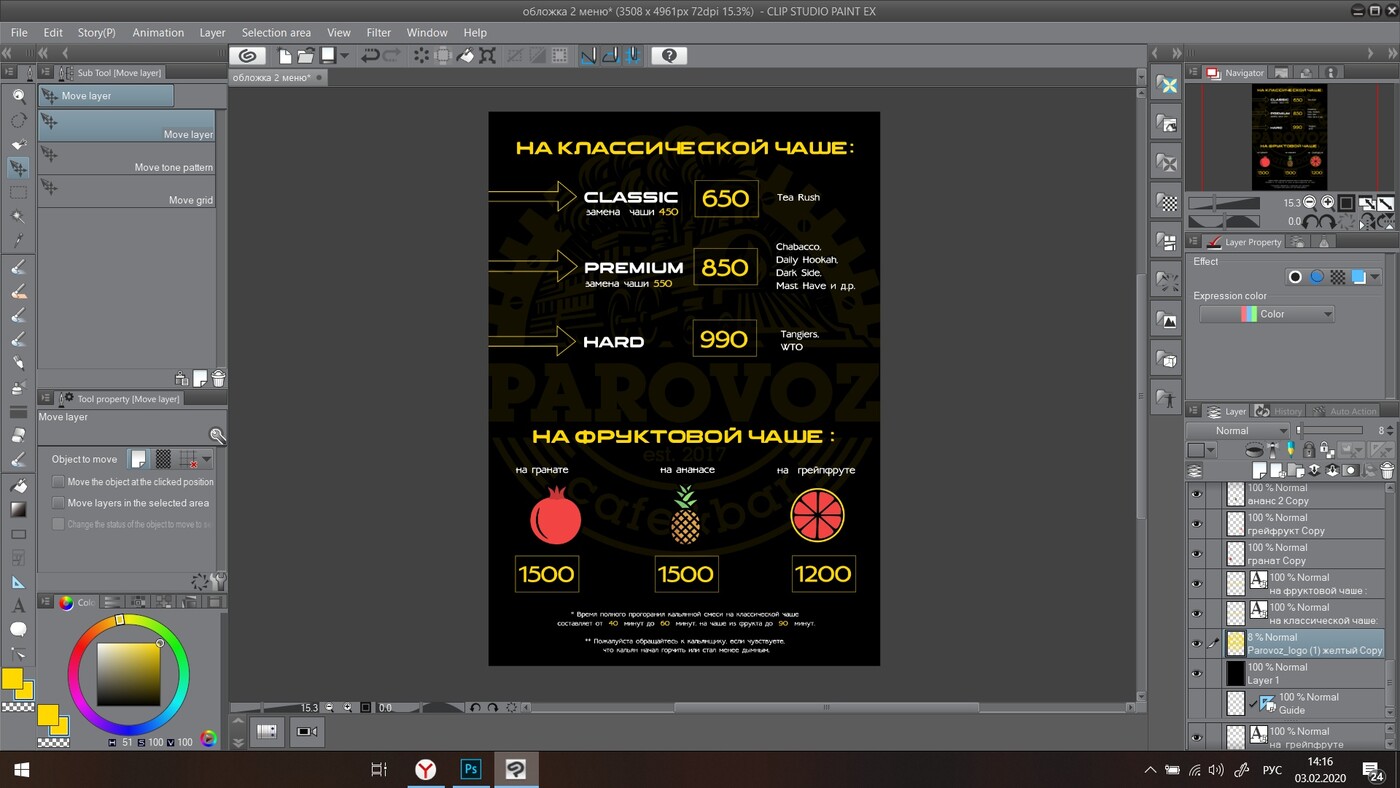Delete layer using trash icon in Layer panel

(1386, 471)
